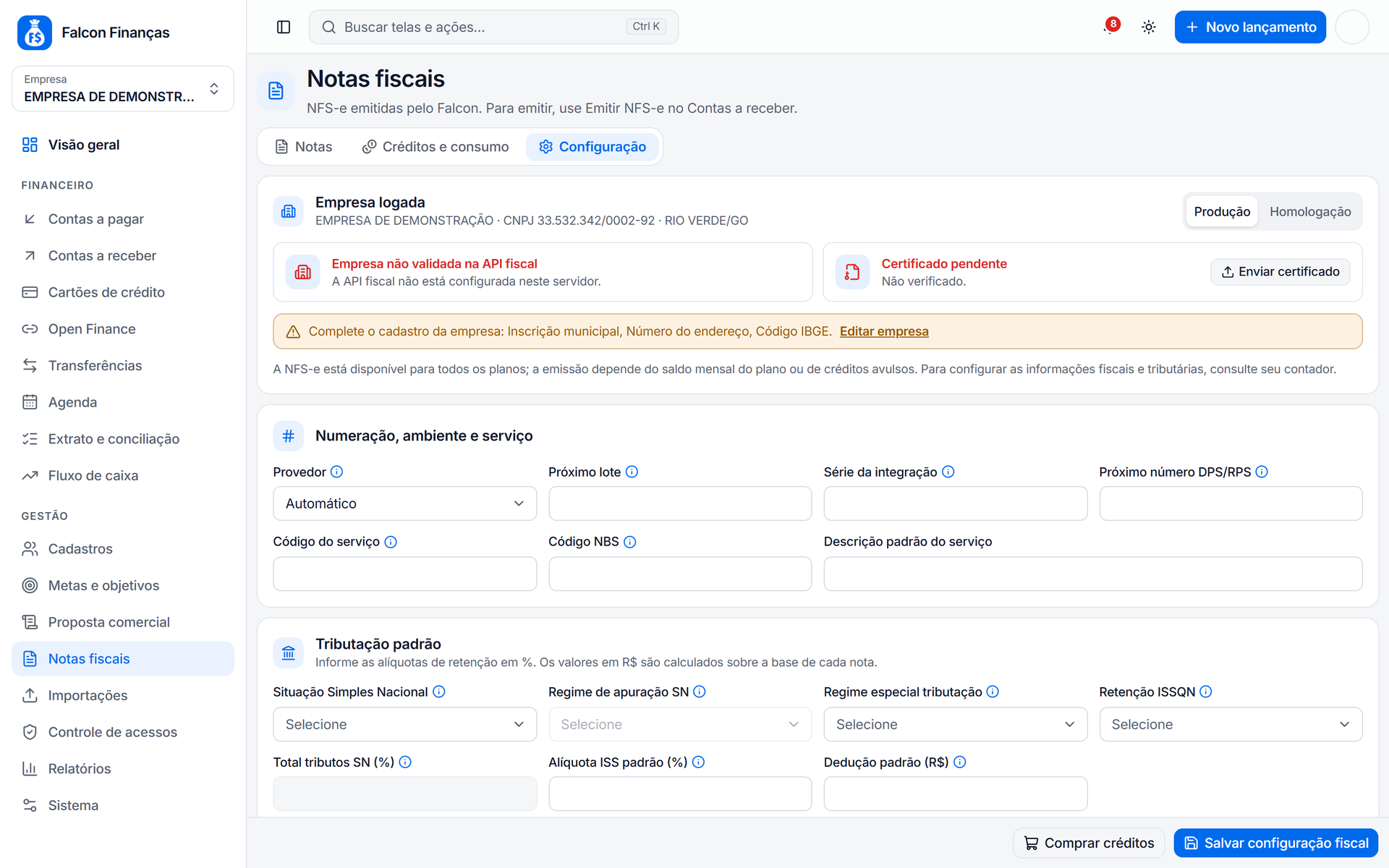Image resolution: width=1389 pixels, height=868 pixels.
Task: Open the Agenda page
Action: coord(123,402)
